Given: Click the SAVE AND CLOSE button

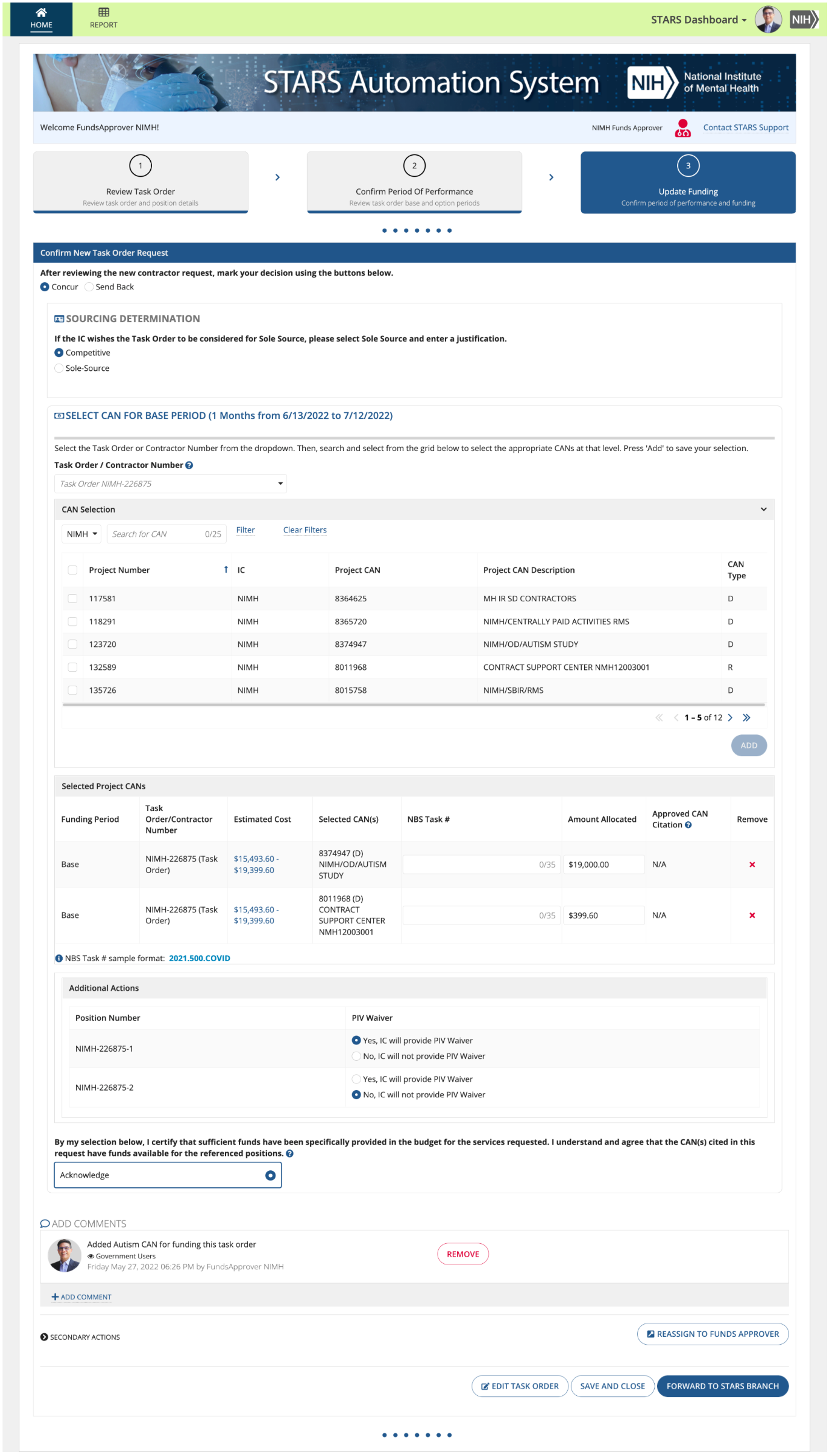Looking at the screenshot, I should 613,1386.
